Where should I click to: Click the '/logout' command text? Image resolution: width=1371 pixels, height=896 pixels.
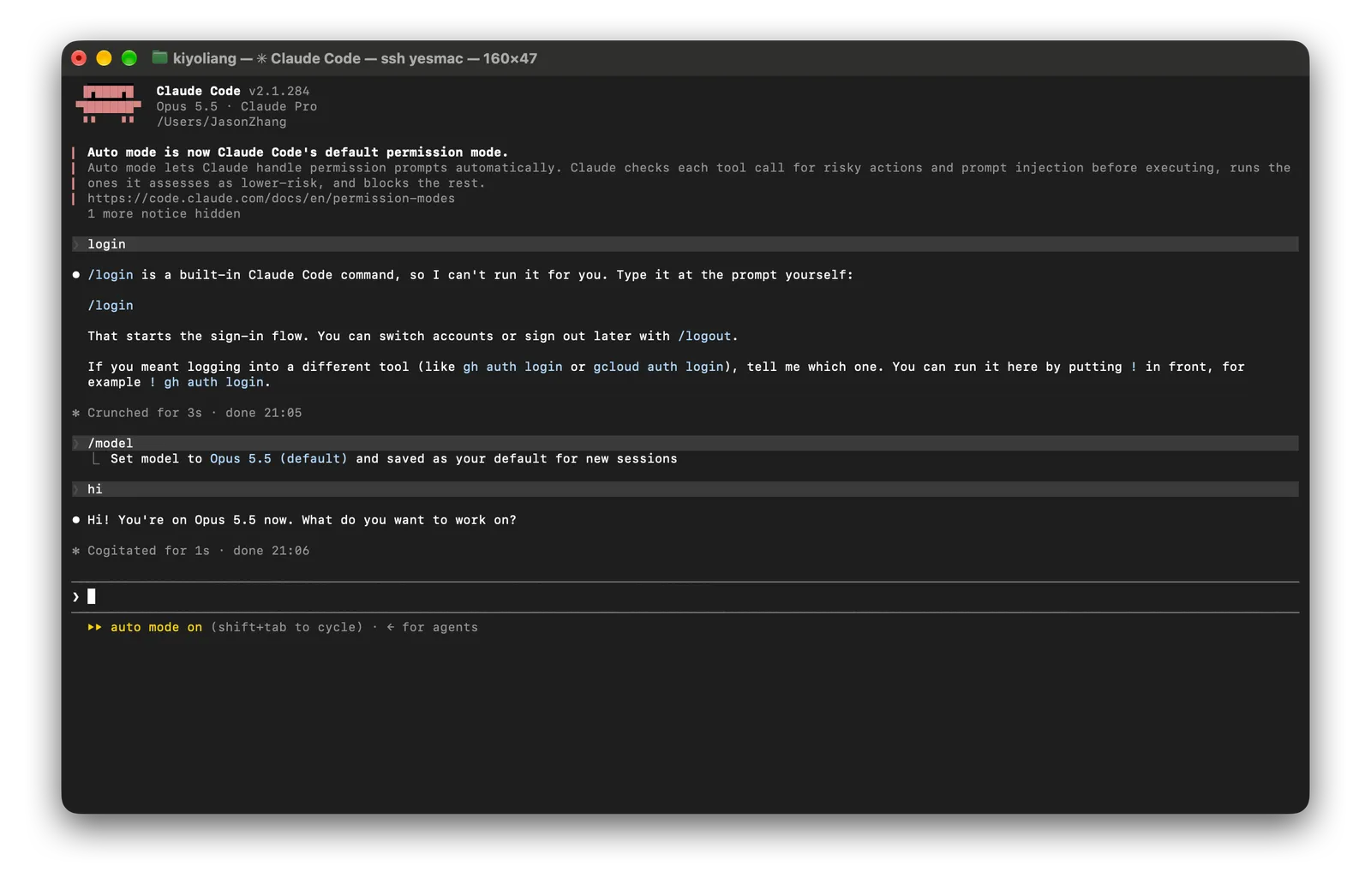click(704, 337)
